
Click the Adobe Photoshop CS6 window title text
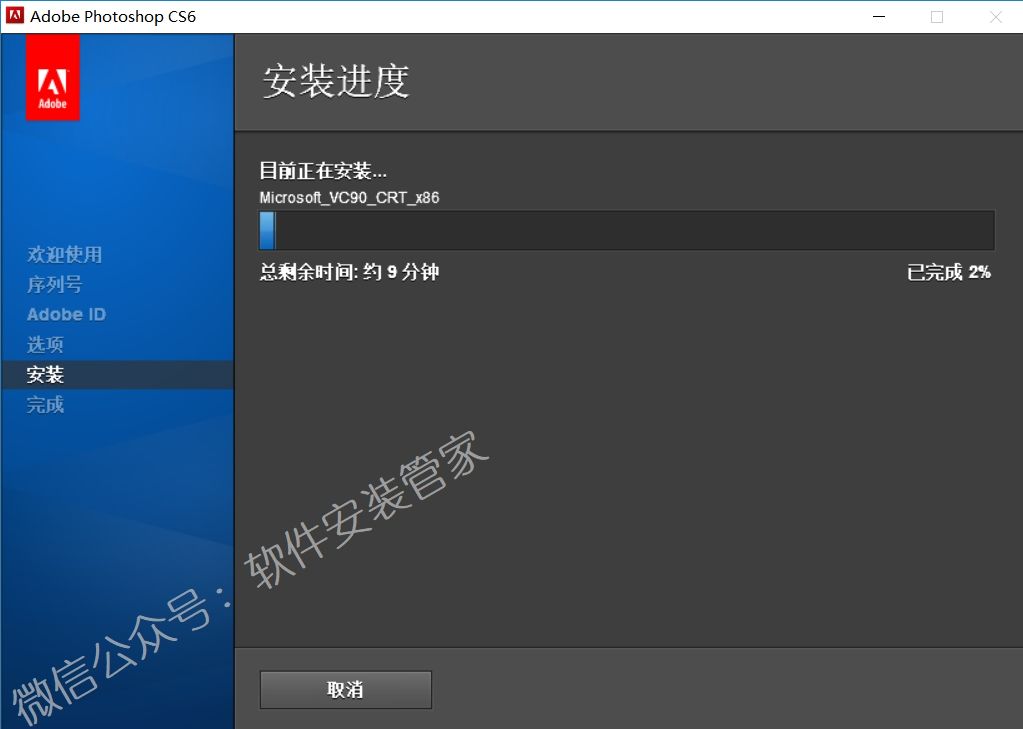click(113, 16)
